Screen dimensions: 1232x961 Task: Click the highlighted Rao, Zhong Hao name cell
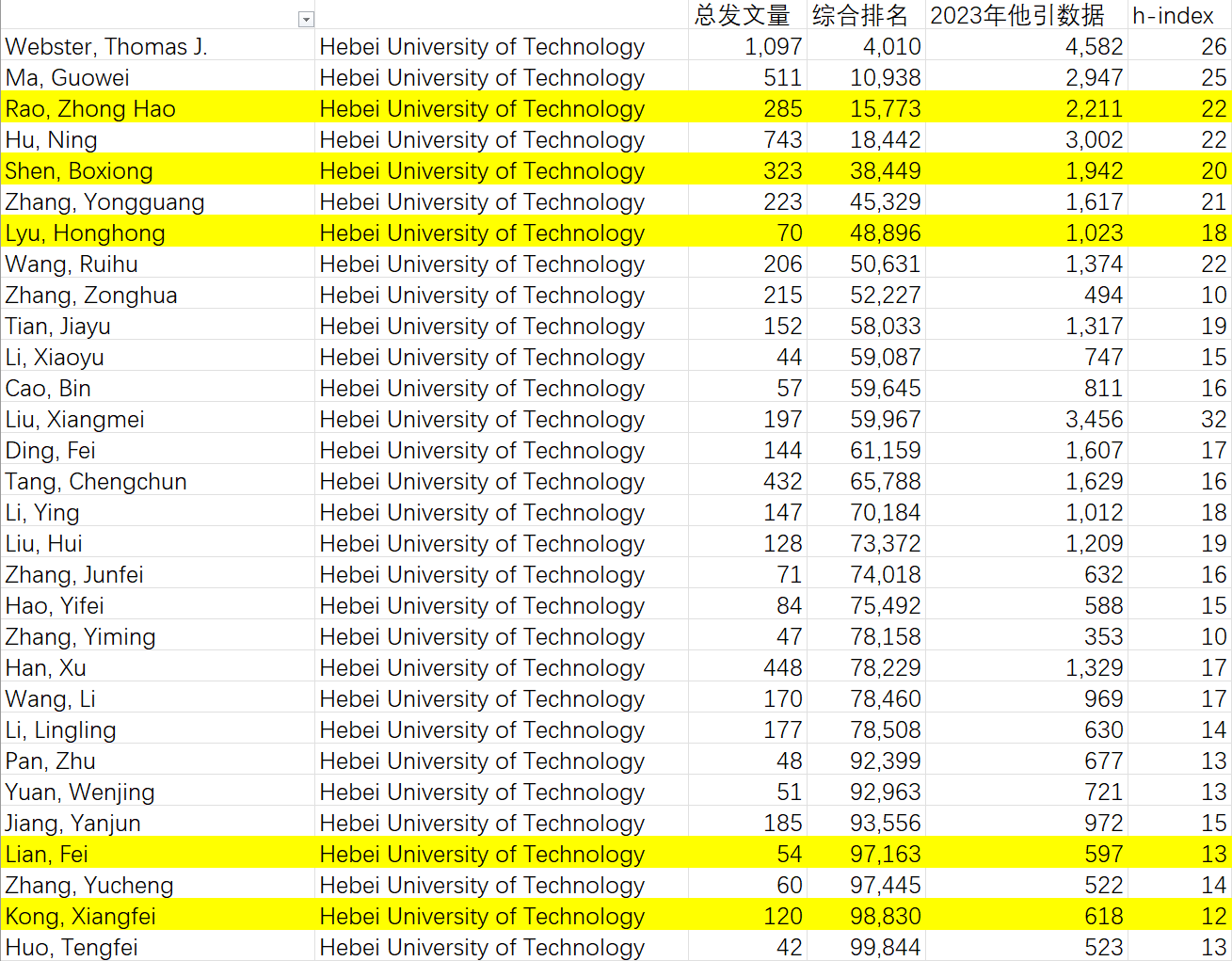coord(90,109)
